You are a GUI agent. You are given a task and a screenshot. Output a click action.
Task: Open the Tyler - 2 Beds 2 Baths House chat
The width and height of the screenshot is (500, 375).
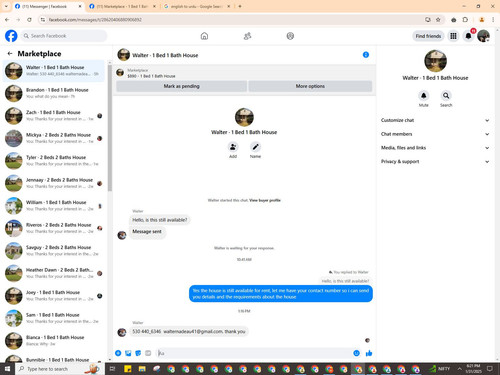(54, 161)
